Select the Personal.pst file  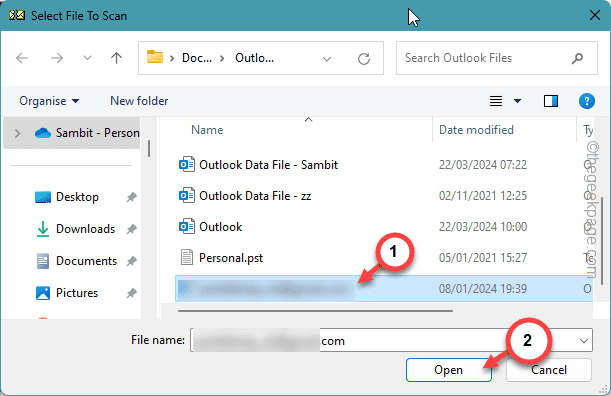(x=231, y=258)
